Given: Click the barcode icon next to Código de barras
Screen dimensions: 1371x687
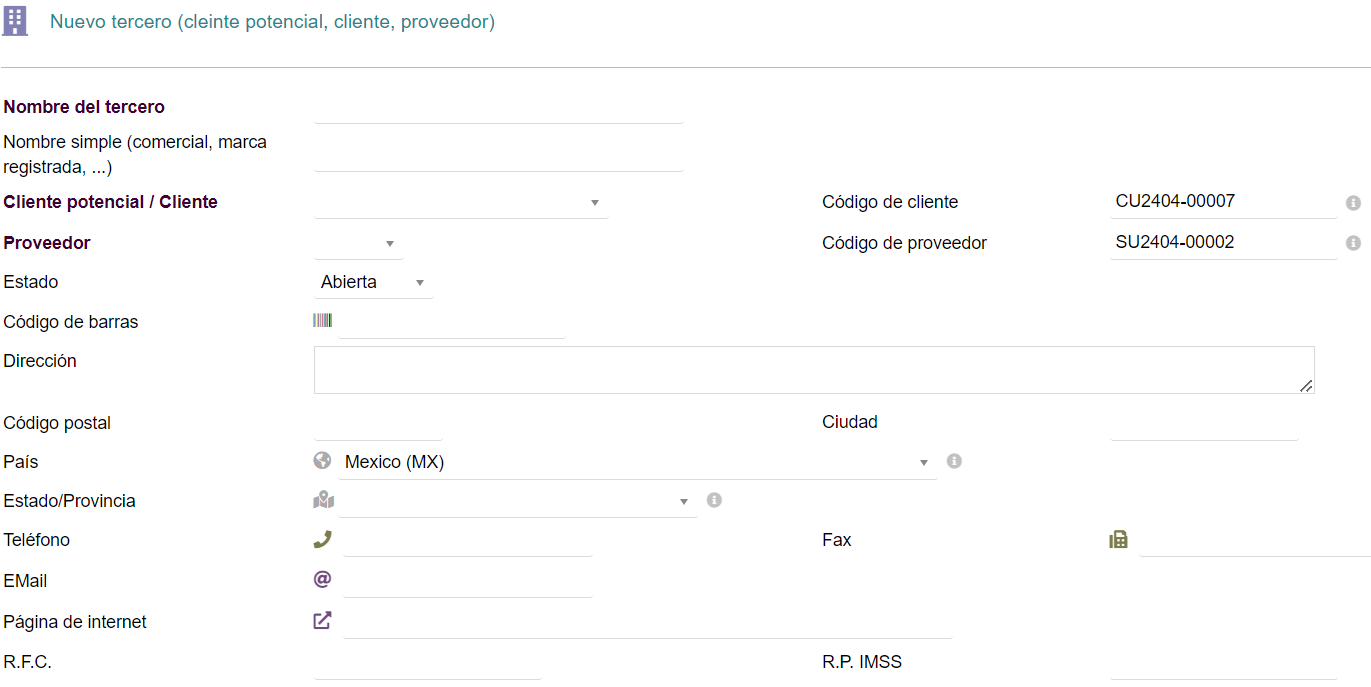Looking at the screenshot, I should click(x=322, y=321).
